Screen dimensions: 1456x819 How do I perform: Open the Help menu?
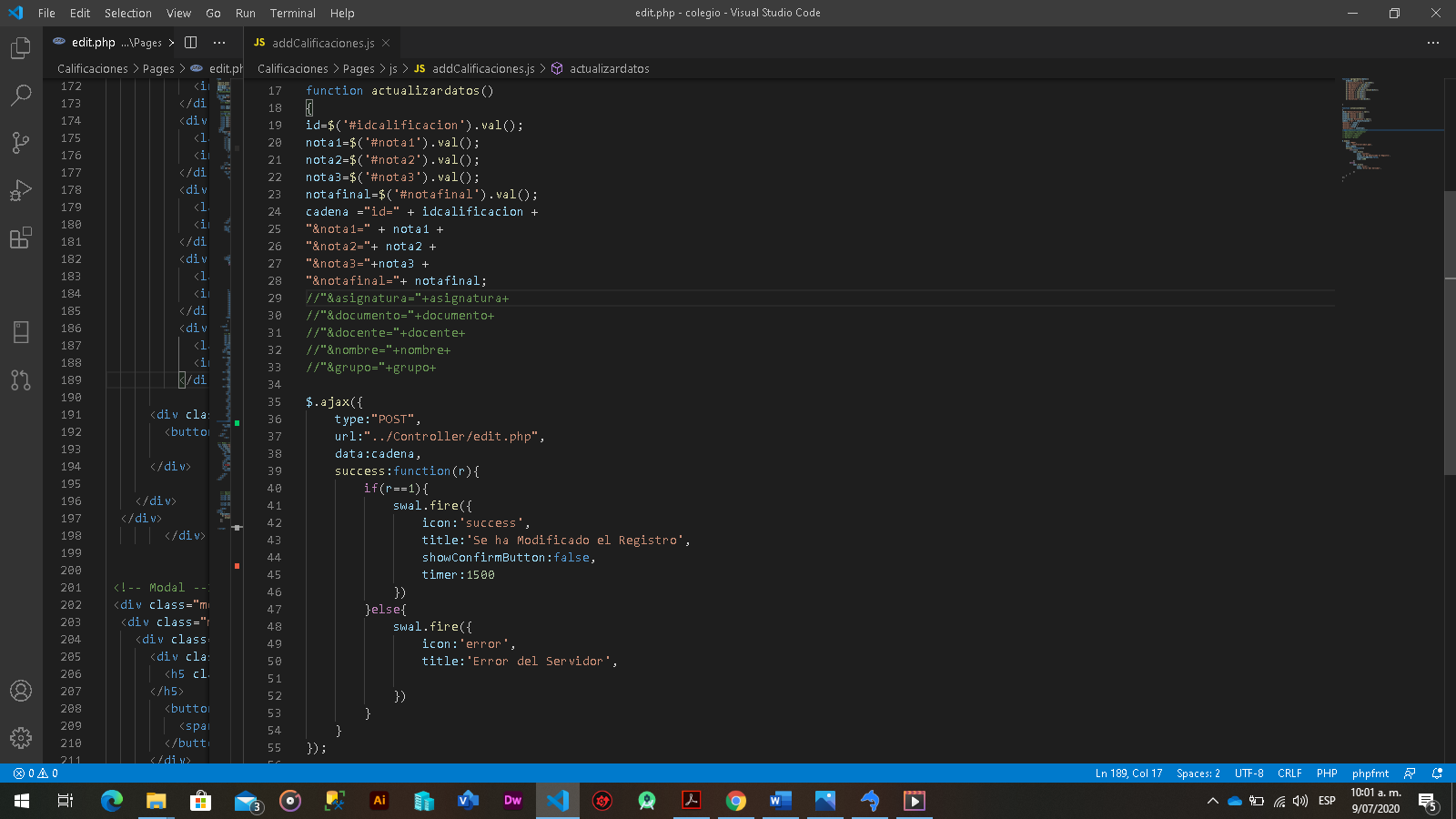[x=342, y=13]
